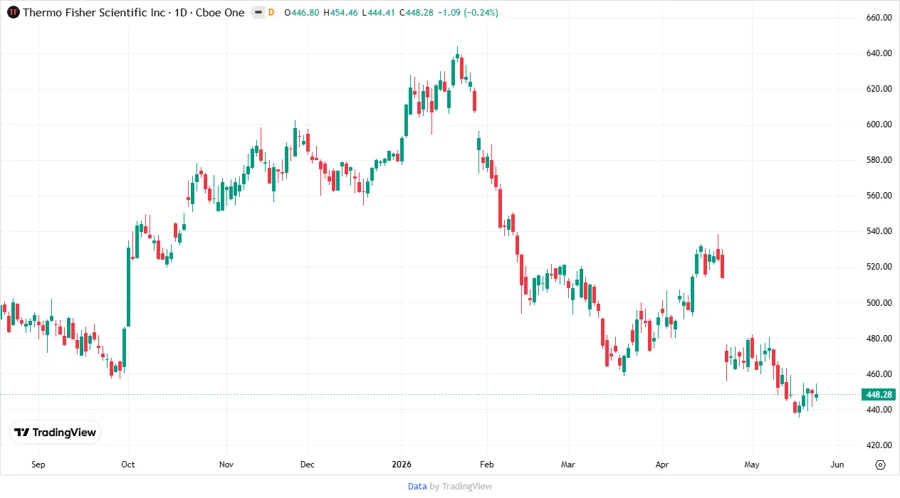This screenshot has height=498, width=900.
Task: Click the TradingView logo badge
Action: click(x=55, y=433)
